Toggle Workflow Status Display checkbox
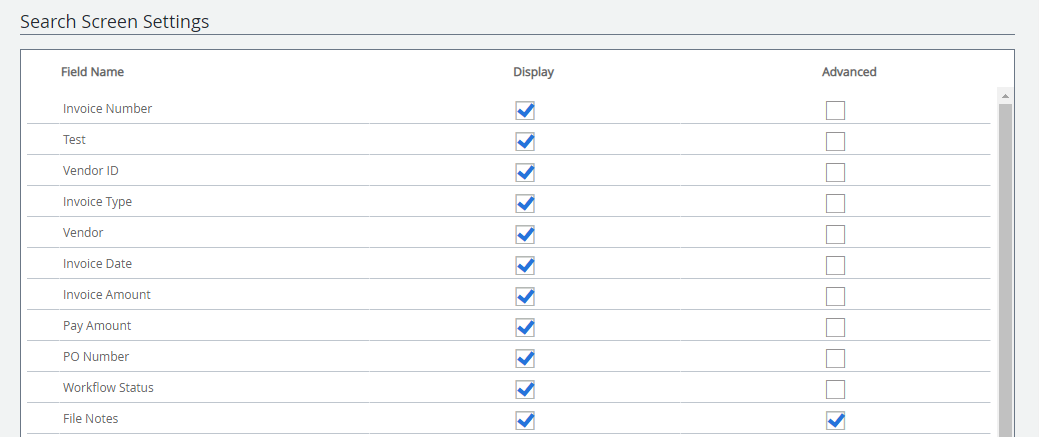The image size is (1039, 437). point(525,389)
